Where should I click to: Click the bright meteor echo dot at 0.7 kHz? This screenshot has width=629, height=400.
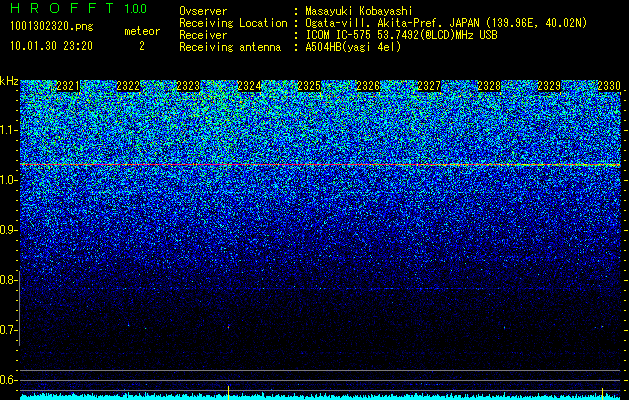228,327
